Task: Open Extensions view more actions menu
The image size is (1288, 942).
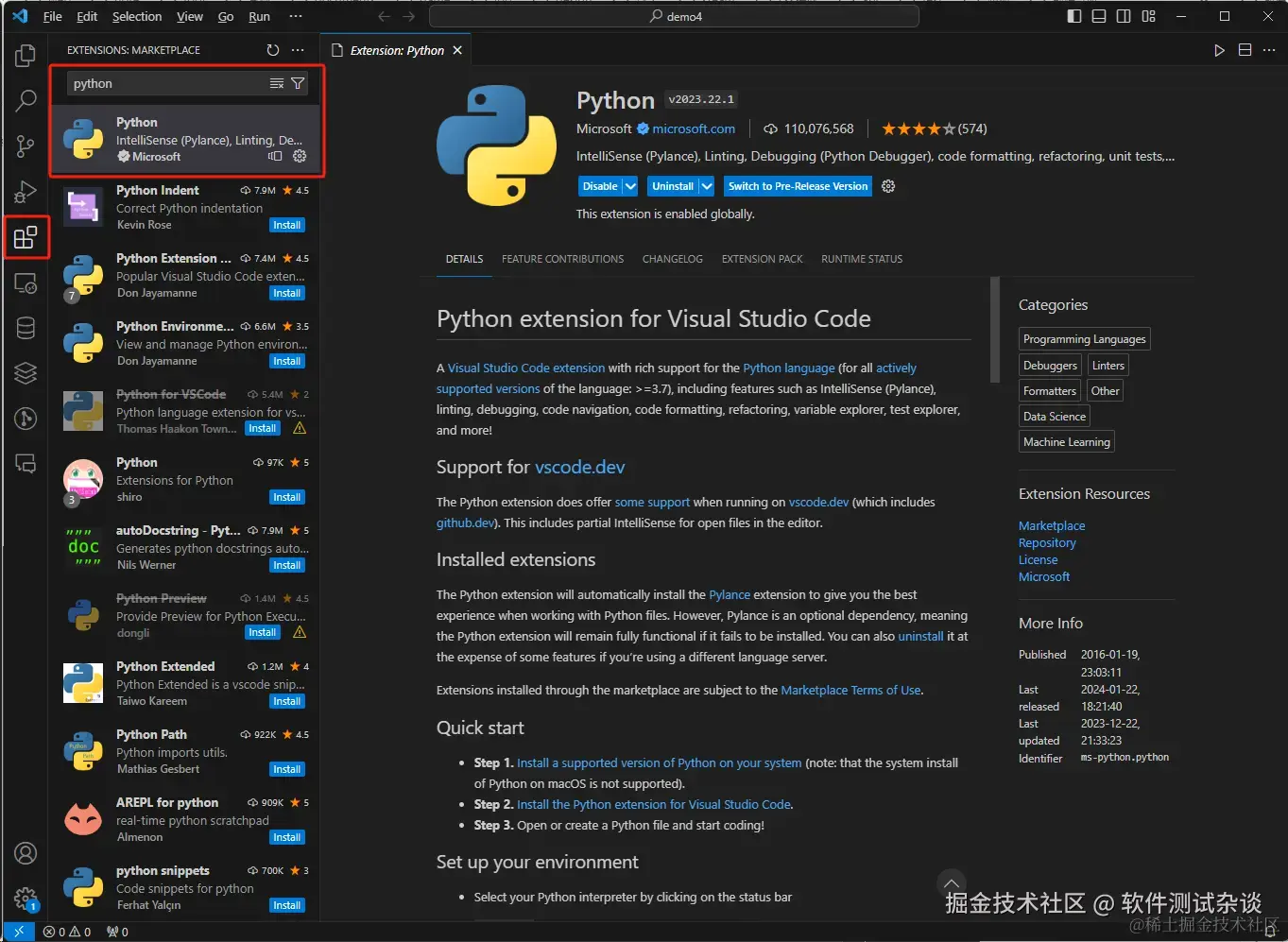Action: click(x=298, y=50)
